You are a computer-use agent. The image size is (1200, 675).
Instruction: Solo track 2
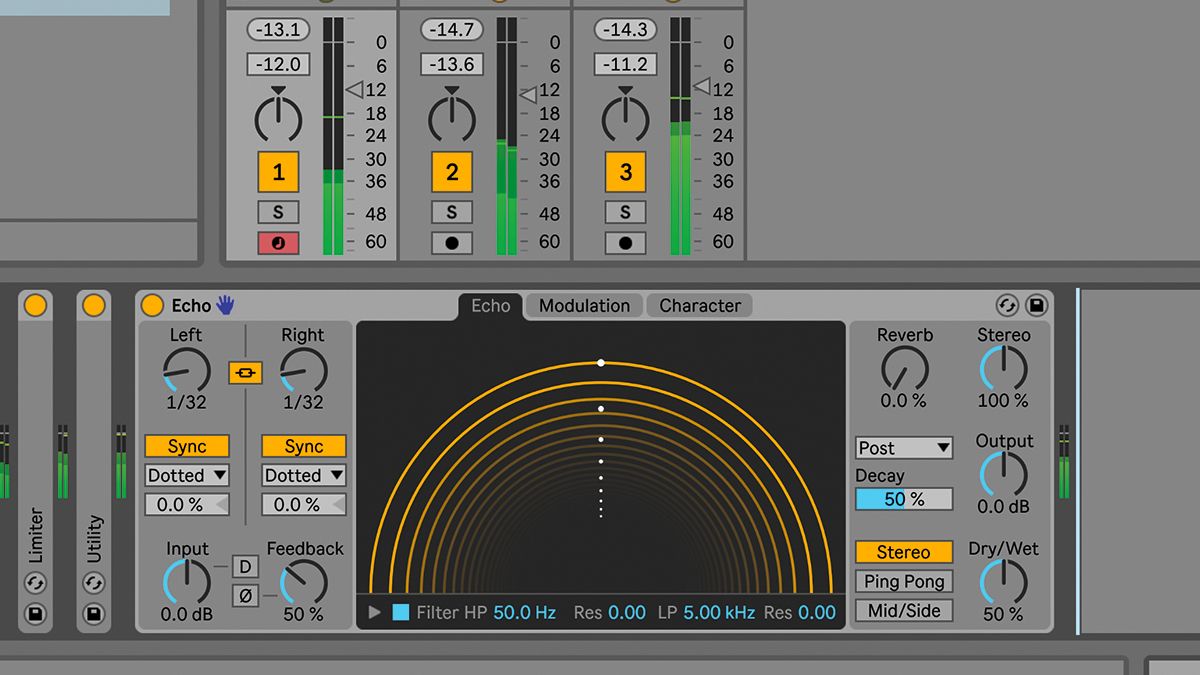coord(451,212)
